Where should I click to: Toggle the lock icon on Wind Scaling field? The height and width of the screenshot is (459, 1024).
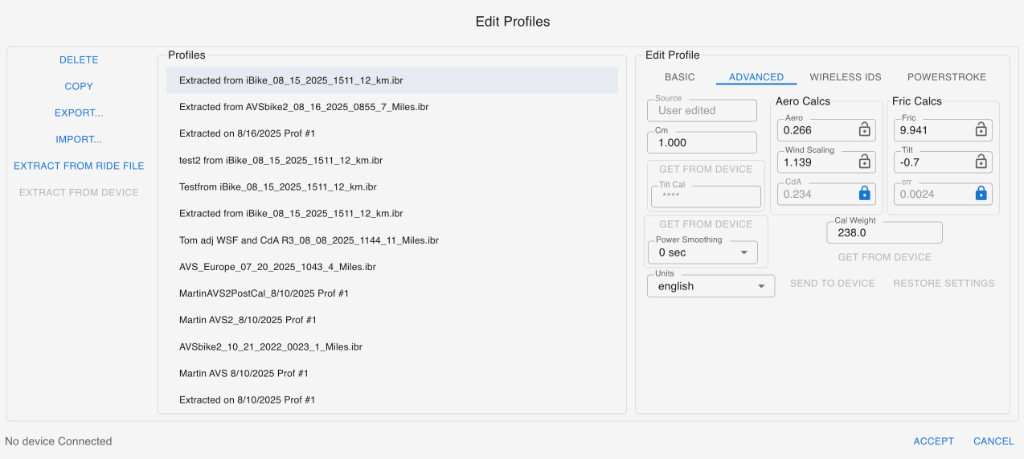point(865,162)
